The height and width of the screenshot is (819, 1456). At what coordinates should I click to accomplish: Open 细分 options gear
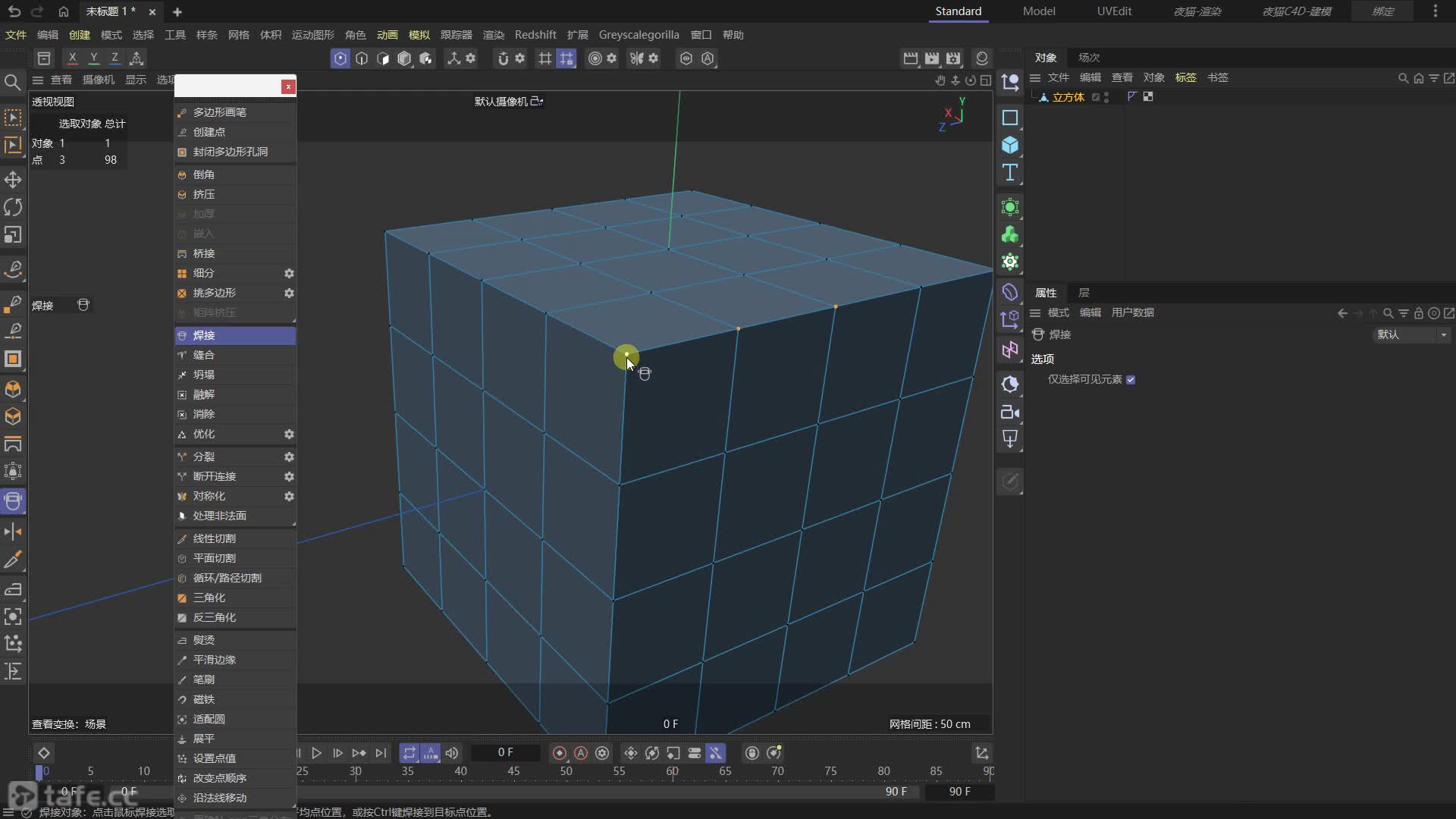tap(289, 273)
